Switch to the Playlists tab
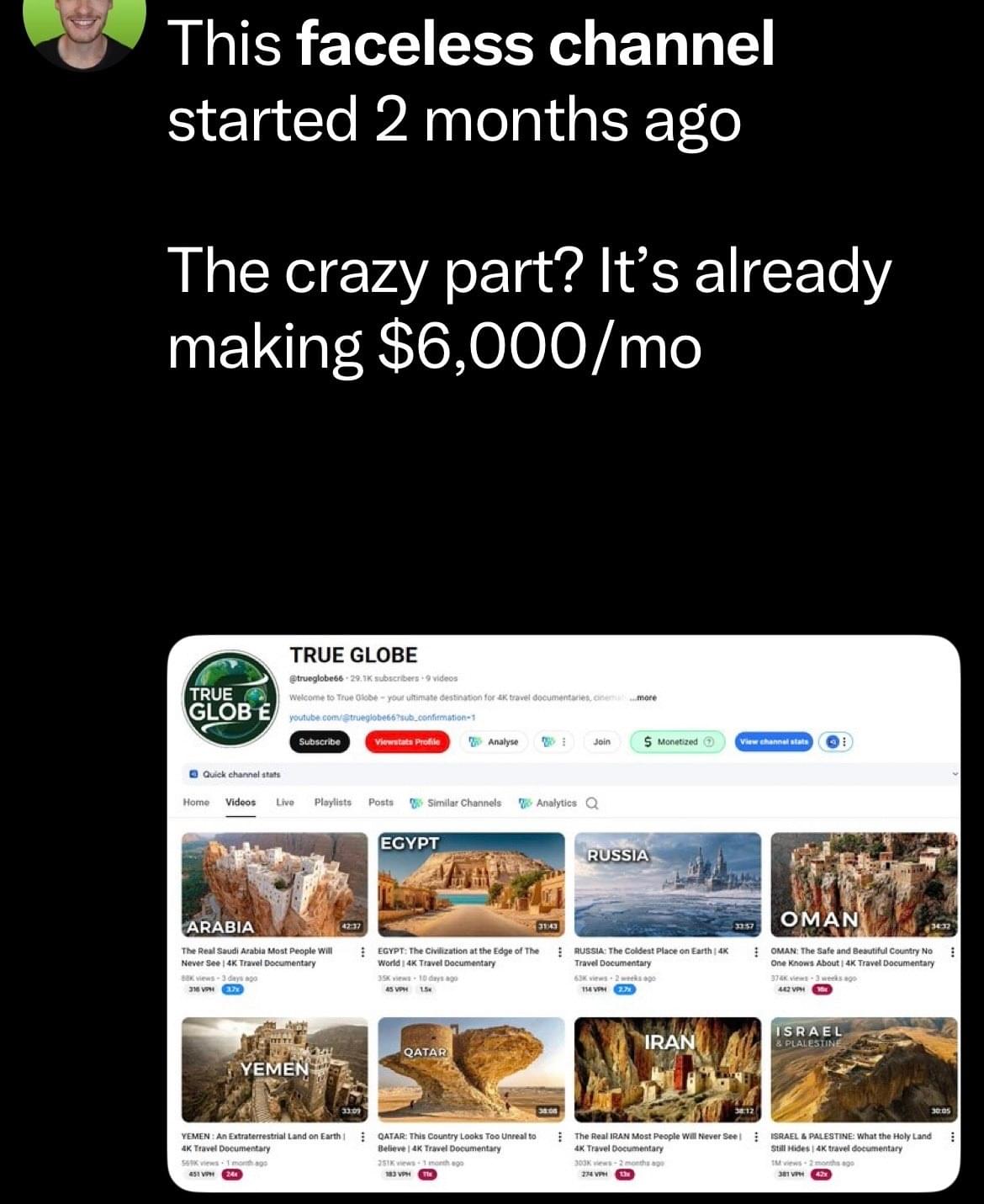The height and width of the screenshot is (1204, 984). click(x=333, y=803)
